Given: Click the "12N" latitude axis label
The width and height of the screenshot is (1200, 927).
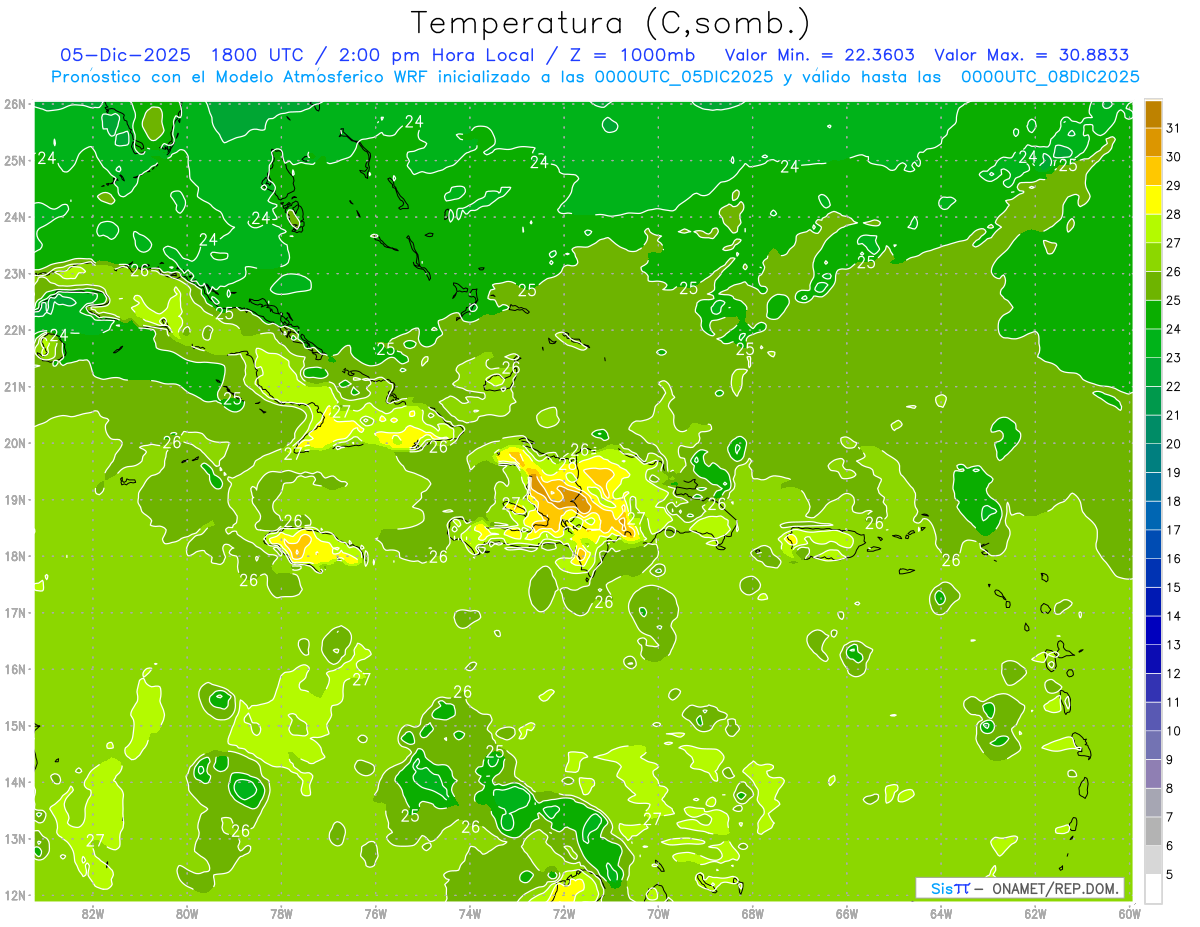Looking at the screenshot, I should coord(14,895).
